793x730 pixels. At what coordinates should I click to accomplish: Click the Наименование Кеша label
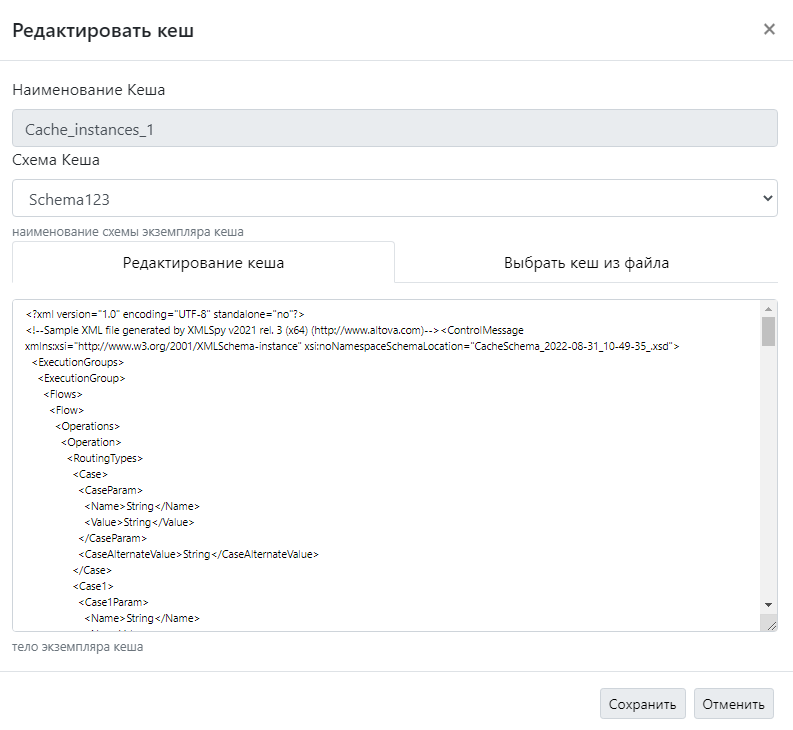89,90
